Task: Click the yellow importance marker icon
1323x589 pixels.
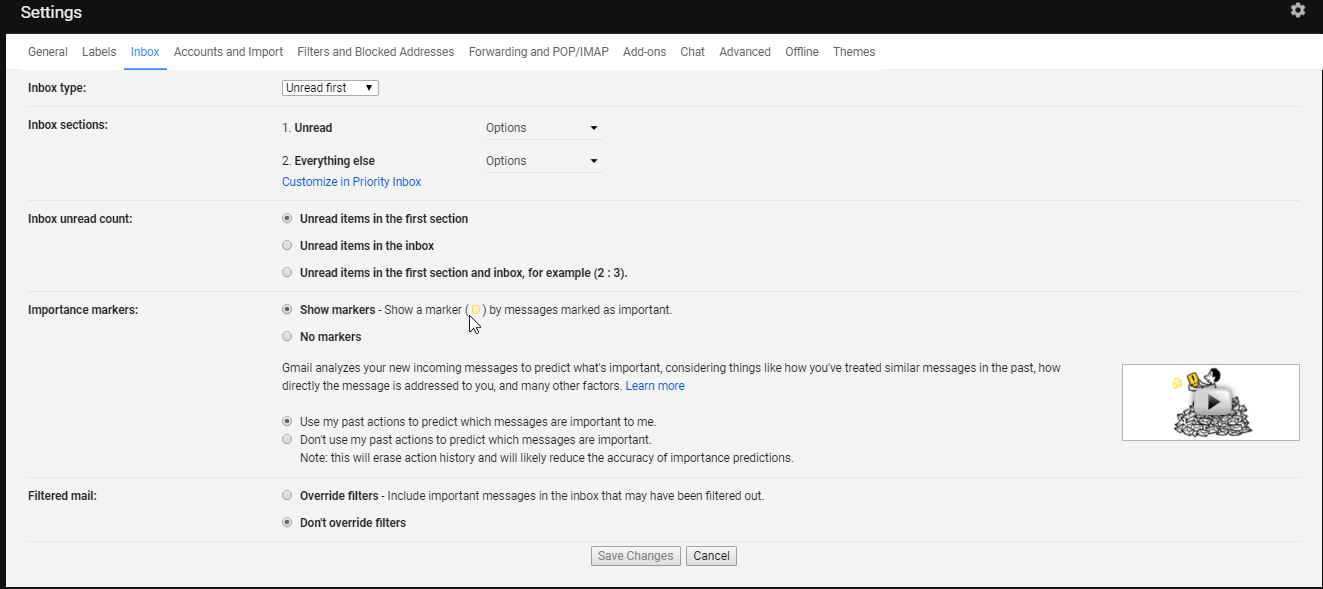Action: pyautogui.click(x=476, y=310)
